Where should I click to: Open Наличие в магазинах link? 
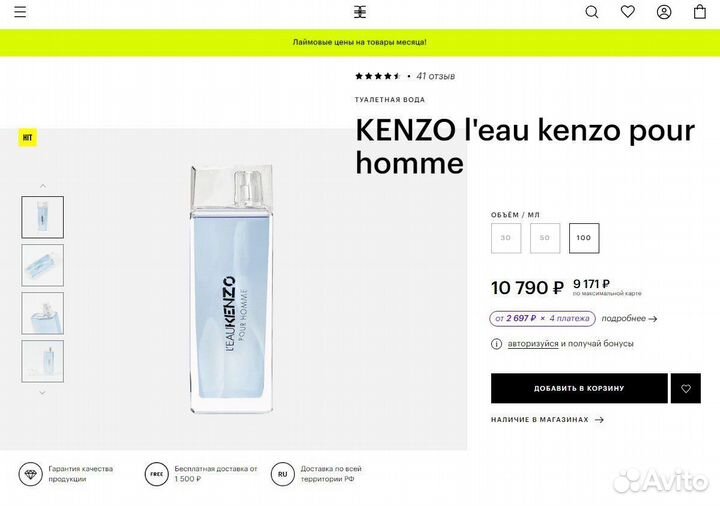coord(547,420)
